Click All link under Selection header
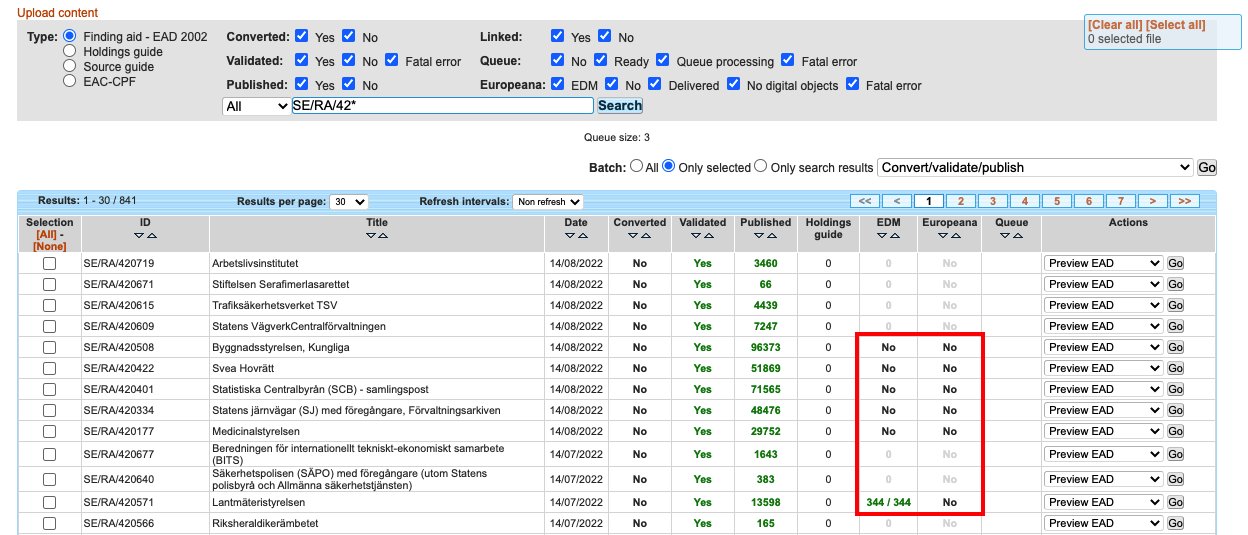This screenshot has height=535, width=1248. click(x=45, y=233)
